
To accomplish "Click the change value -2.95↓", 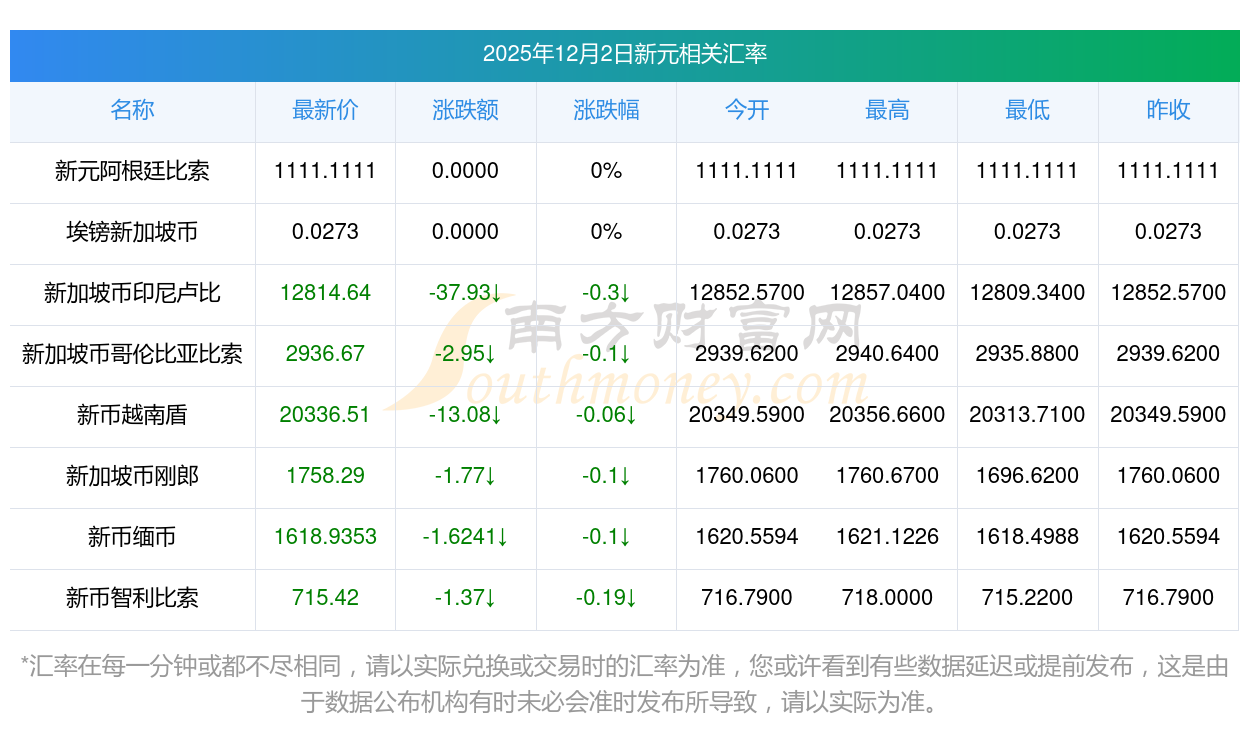I will pos(466,354).
